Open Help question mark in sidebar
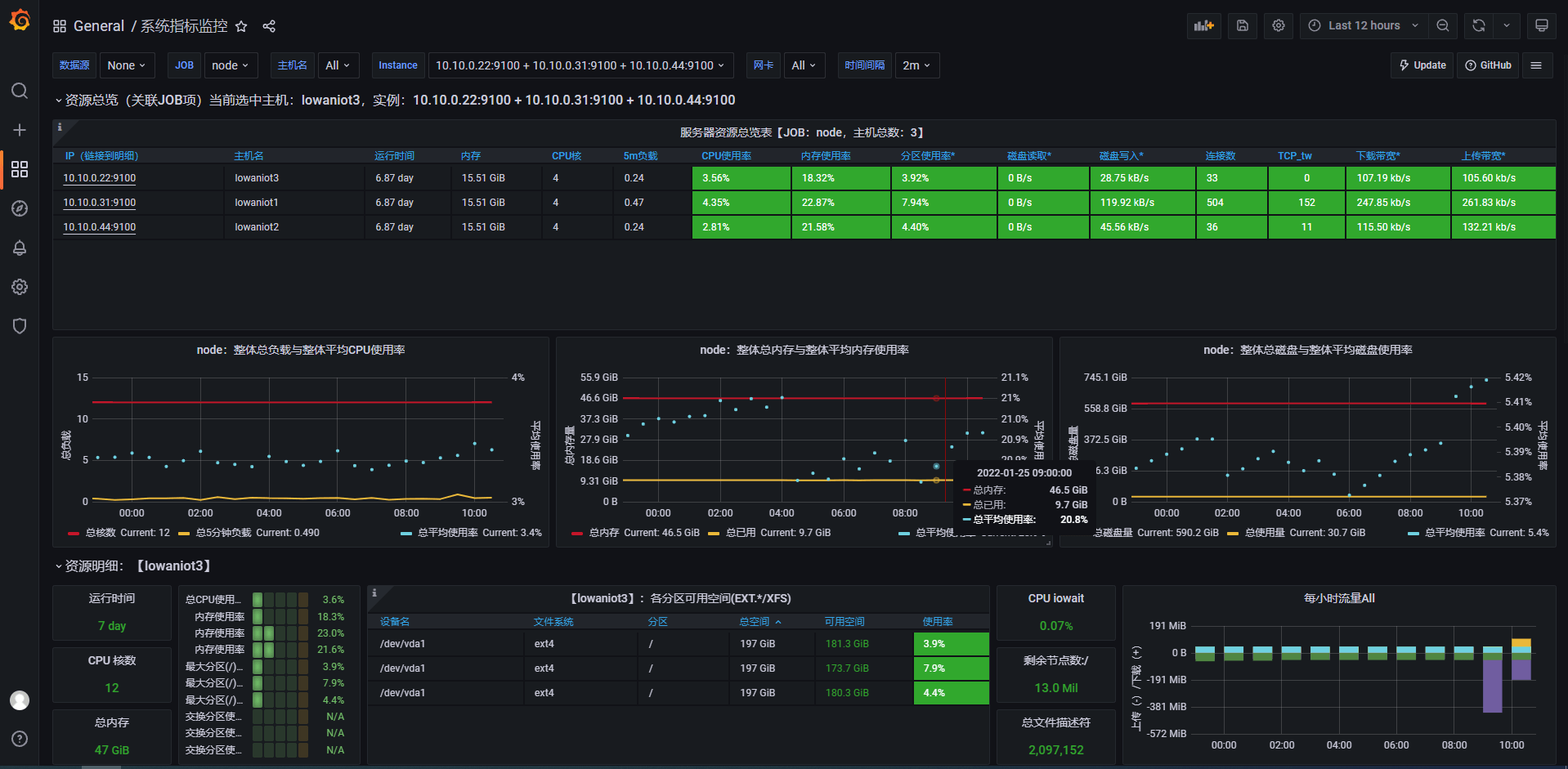Viewport: 1568px width, 769px height. (x=20, y=739)
